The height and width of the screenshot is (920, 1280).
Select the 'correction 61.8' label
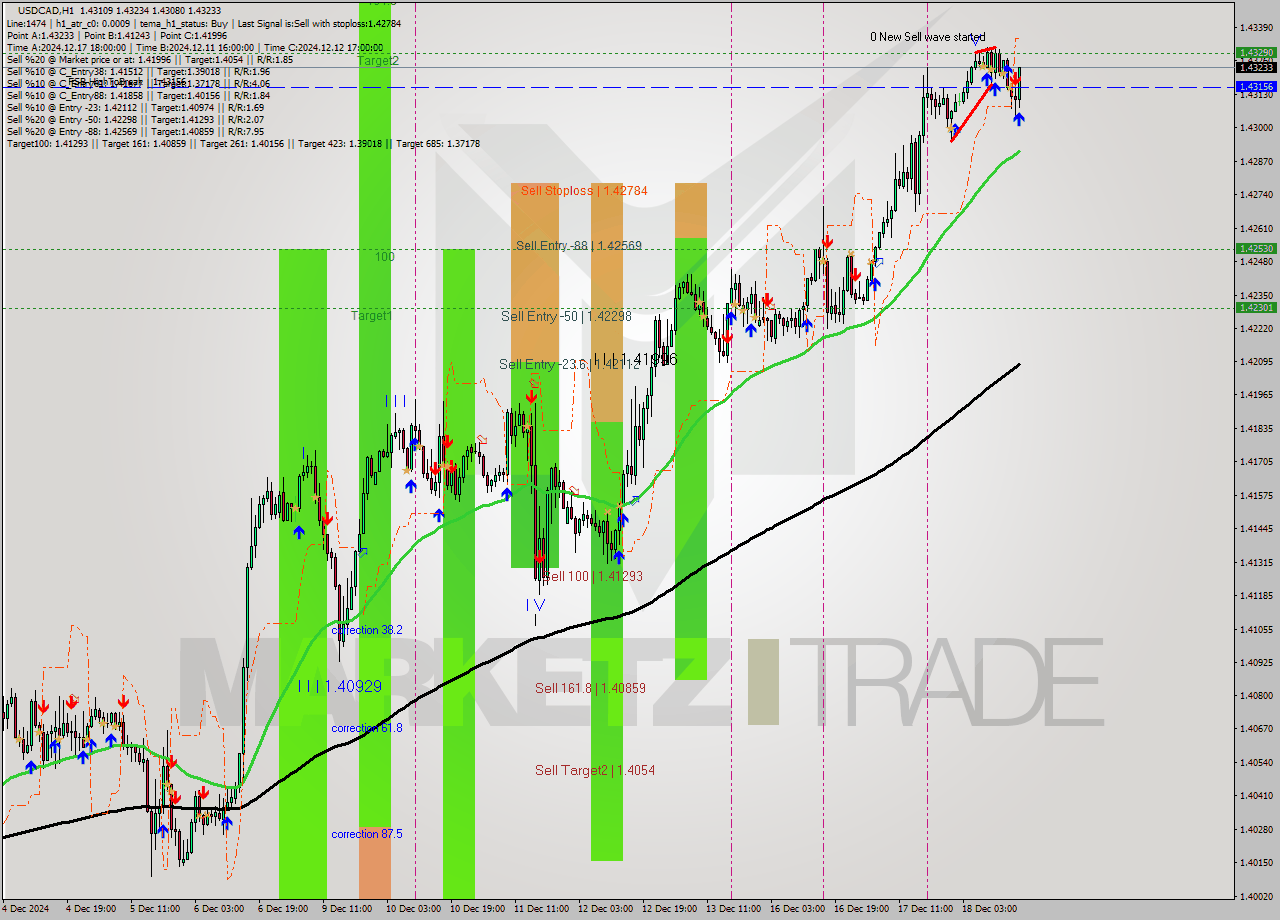[367, 728]
